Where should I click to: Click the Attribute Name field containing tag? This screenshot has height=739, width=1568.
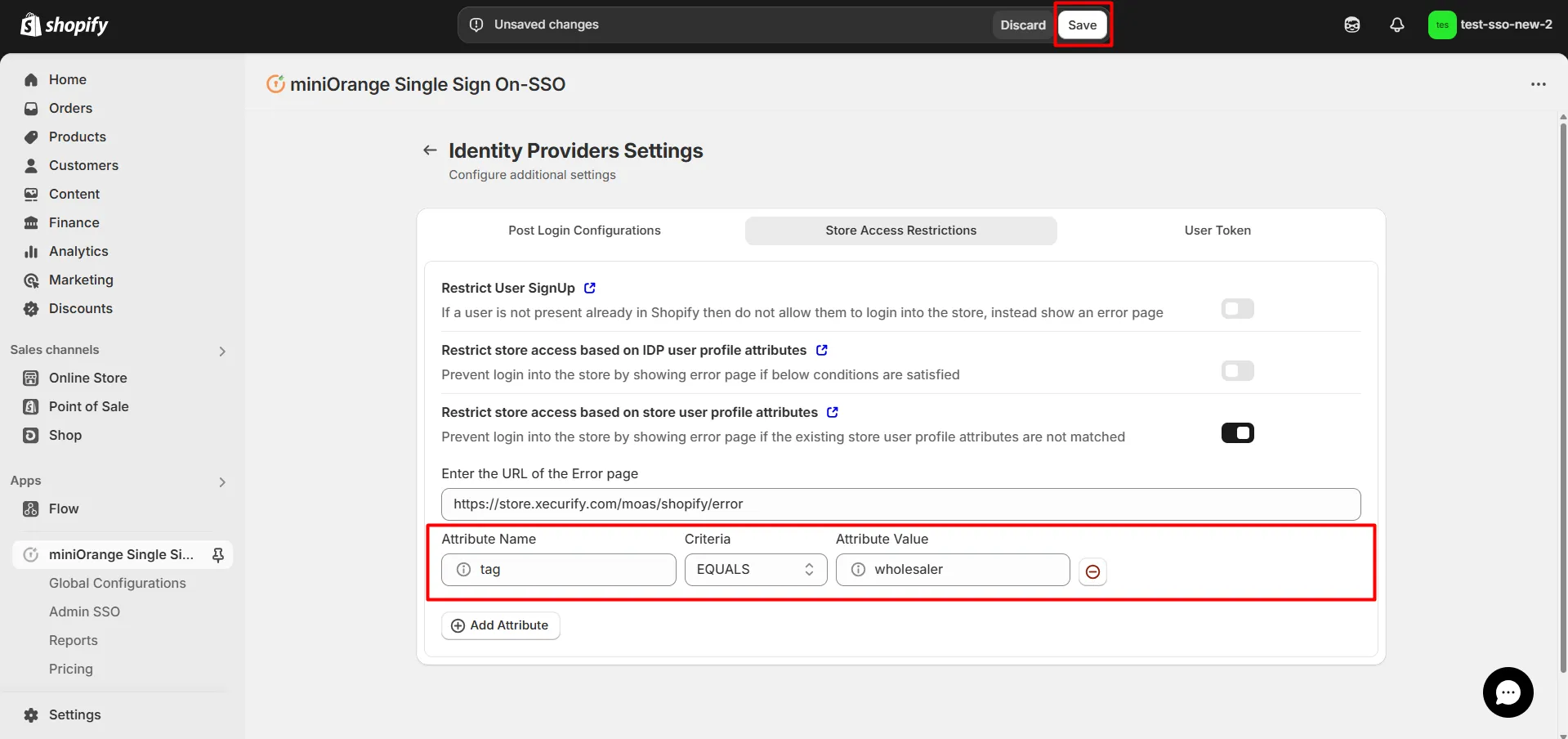tap(558, 570)
